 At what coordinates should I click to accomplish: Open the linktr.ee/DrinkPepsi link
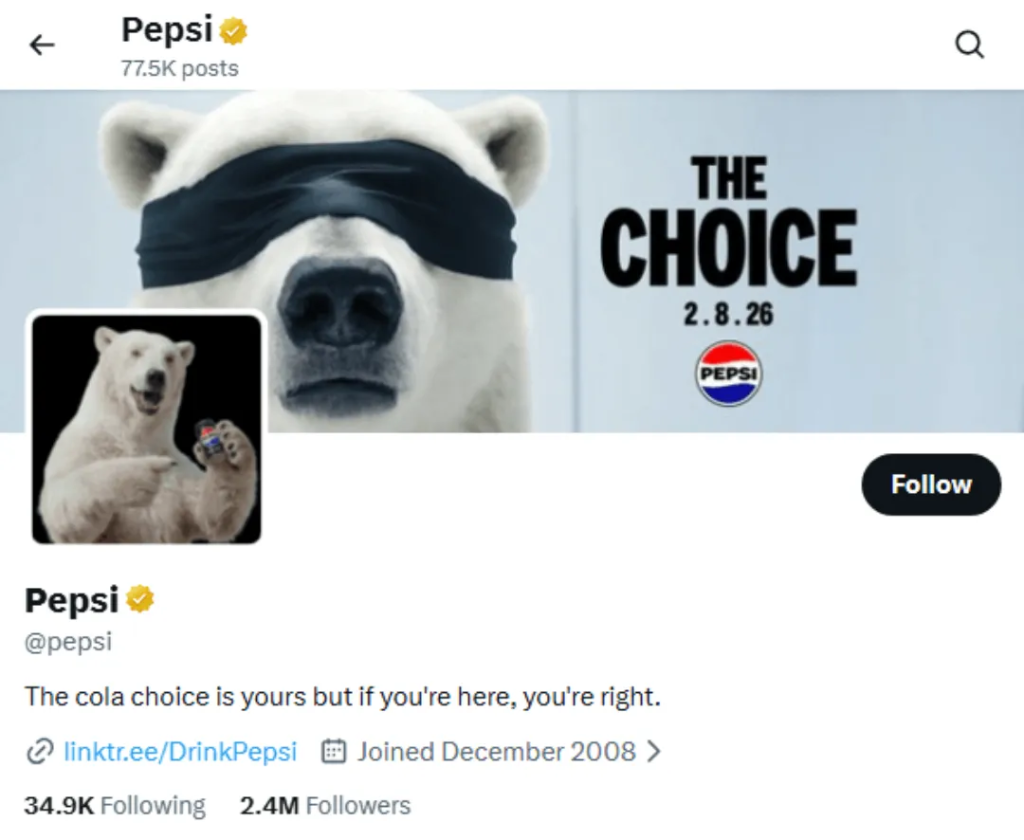point(181,751)
